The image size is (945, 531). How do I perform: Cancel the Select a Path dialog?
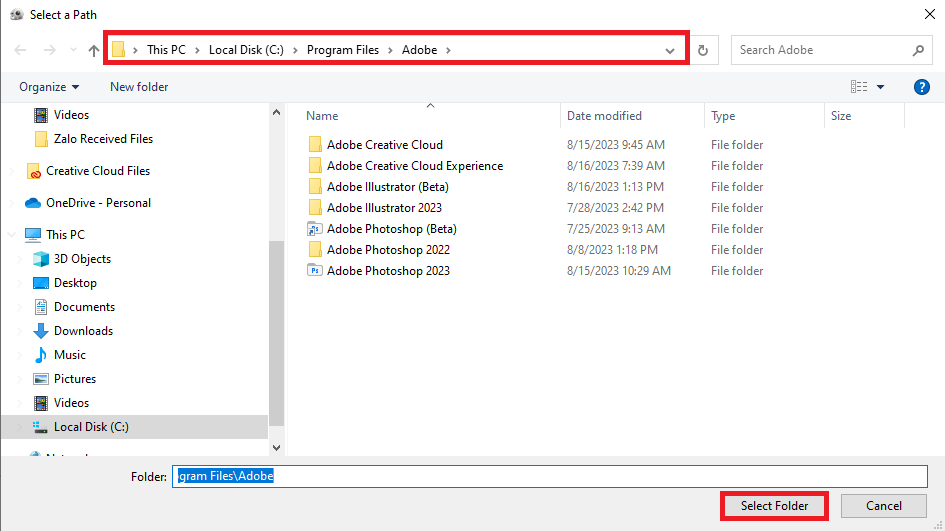pyautogui.click(x=884, y=506)
